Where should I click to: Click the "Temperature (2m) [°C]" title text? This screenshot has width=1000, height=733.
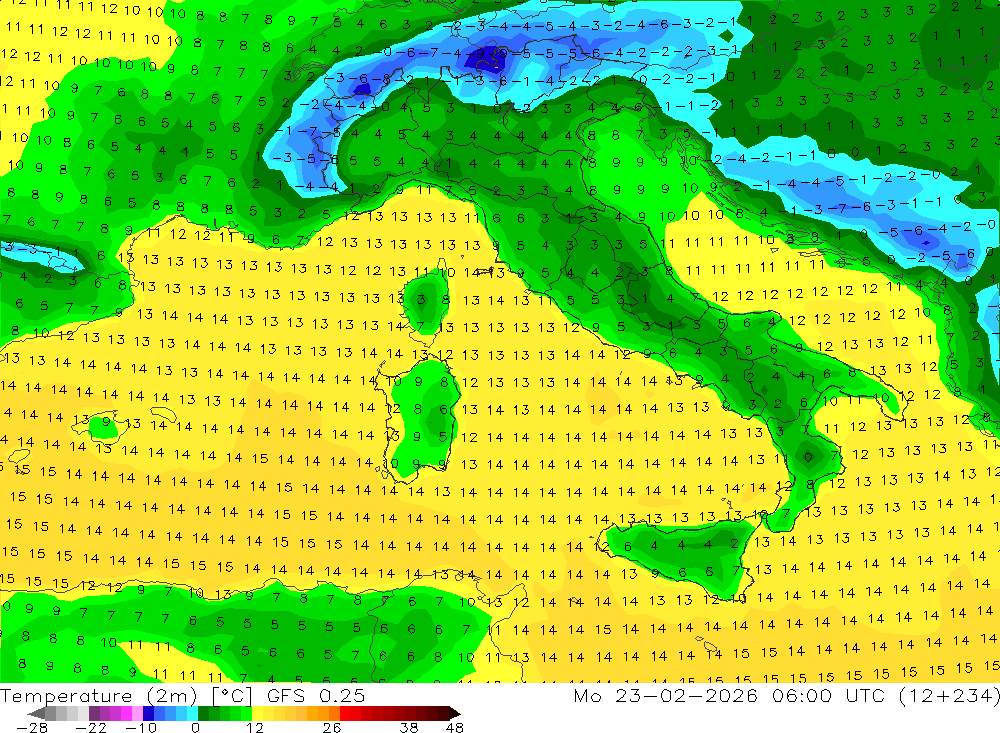coord(126,696)
